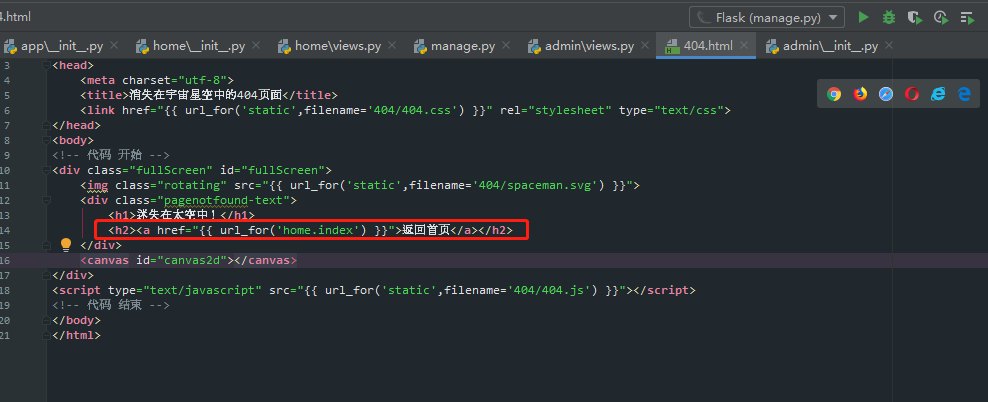988x402 pixels.
Task: Open page preview in Firefox browser
Action: (x=860, y=94)
